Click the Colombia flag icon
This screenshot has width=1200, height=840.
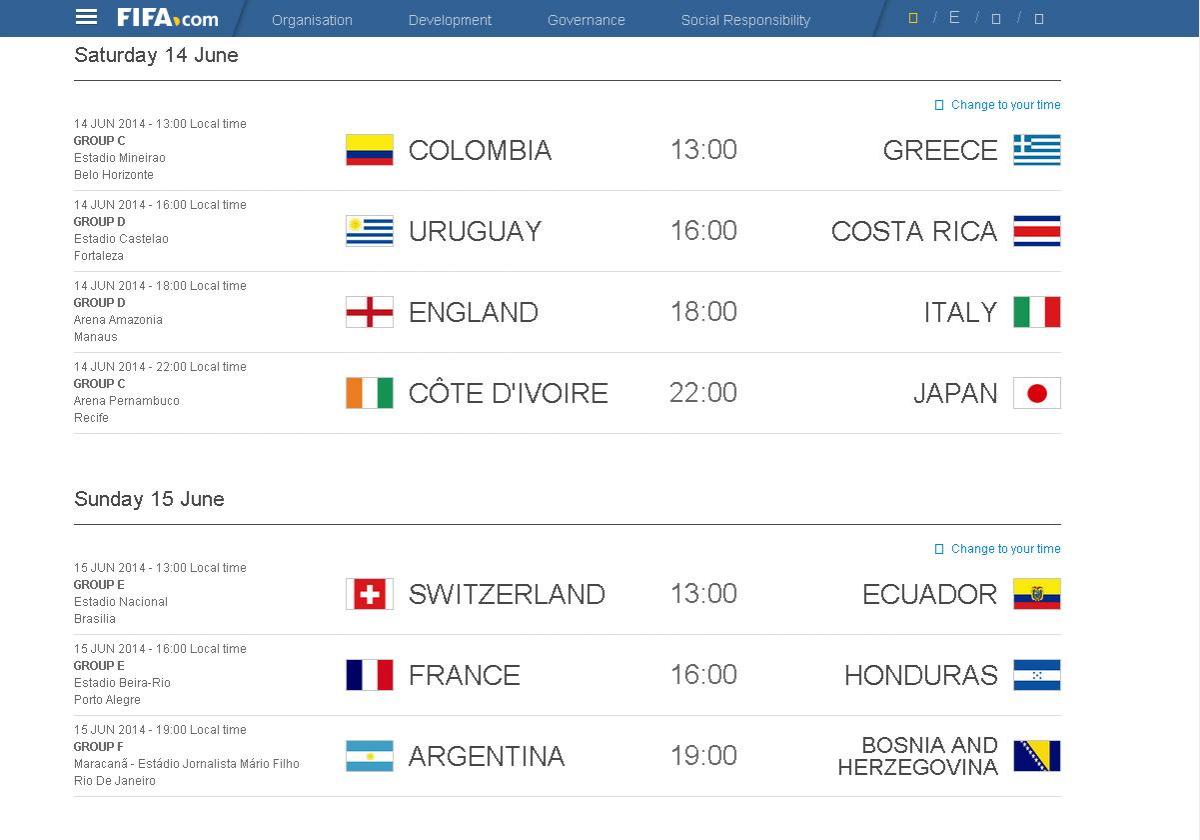pyautogui.click(x=369, y=150)
